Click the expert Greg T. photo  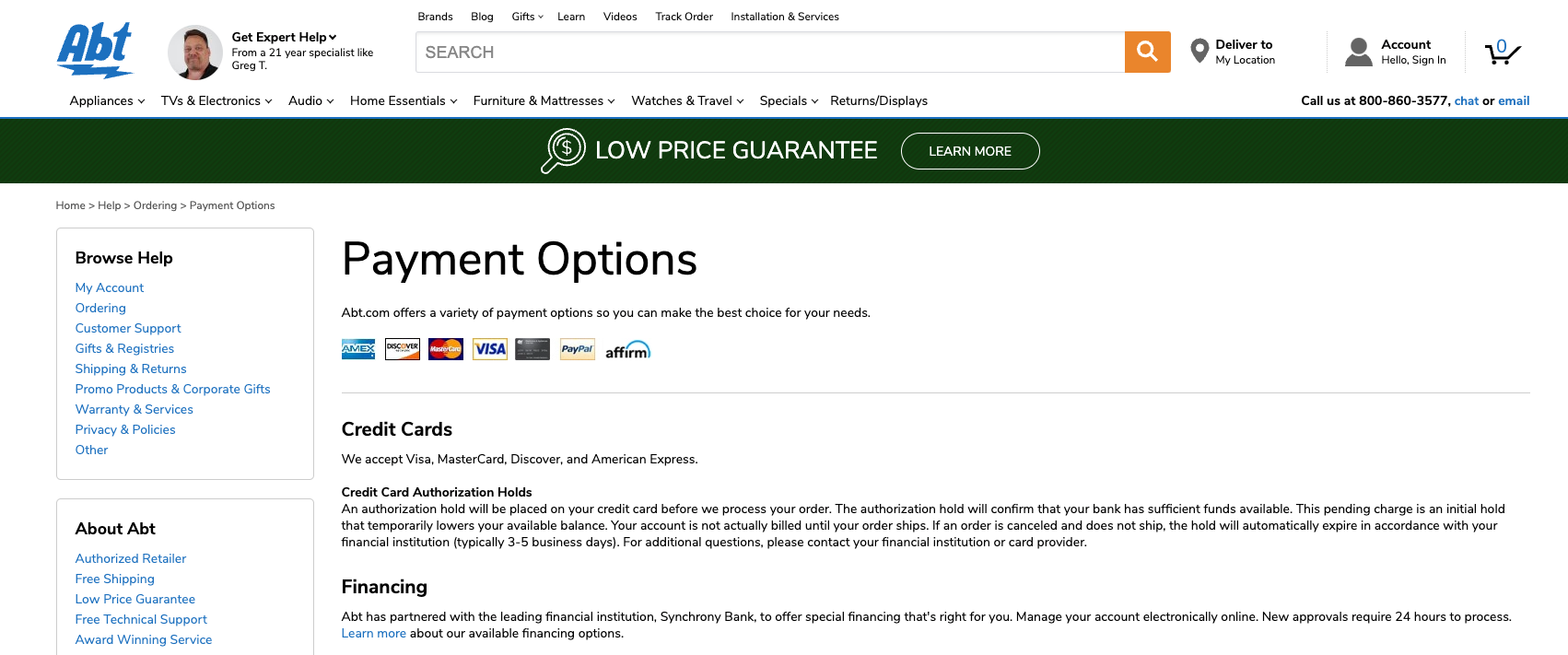(195, 53)
